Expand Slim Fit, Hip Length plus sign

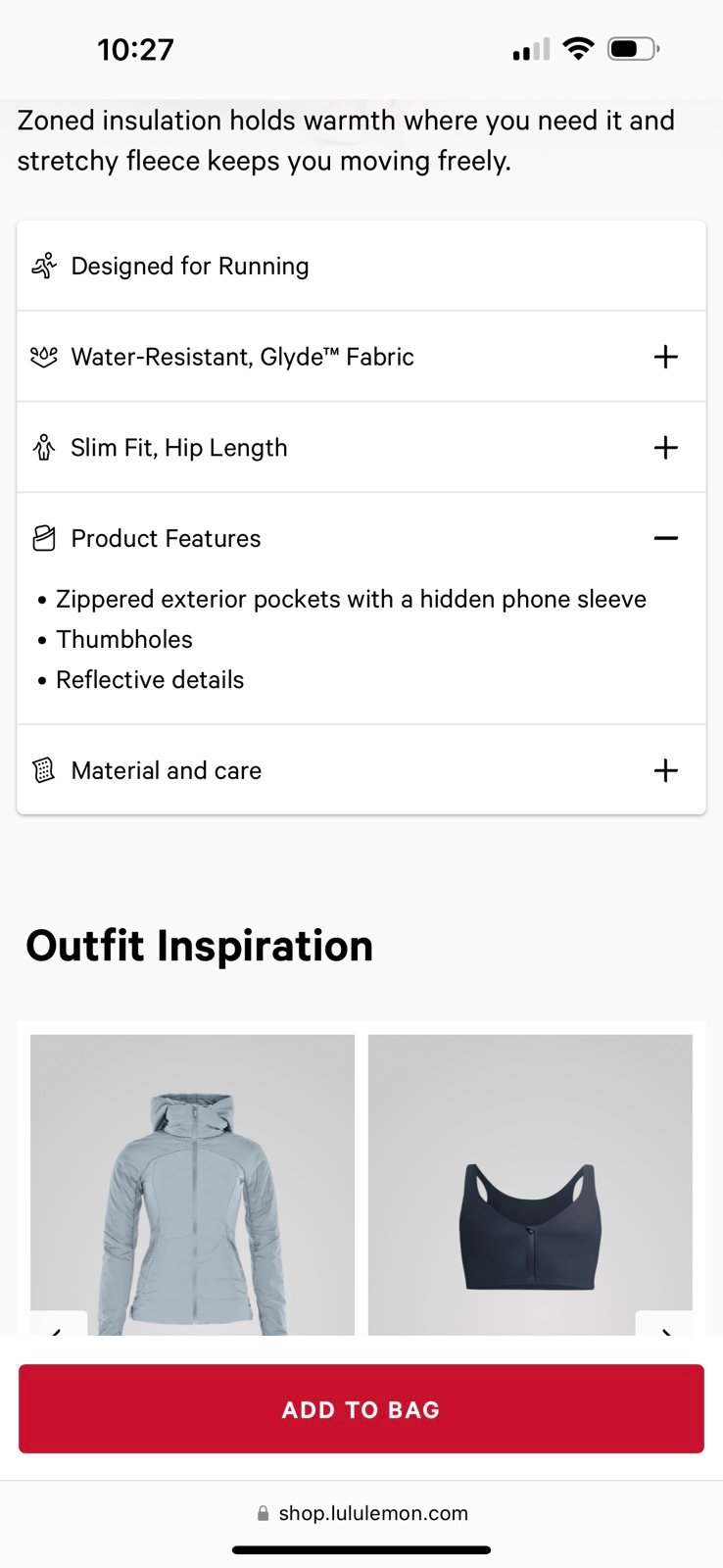[x=665, y=448]
